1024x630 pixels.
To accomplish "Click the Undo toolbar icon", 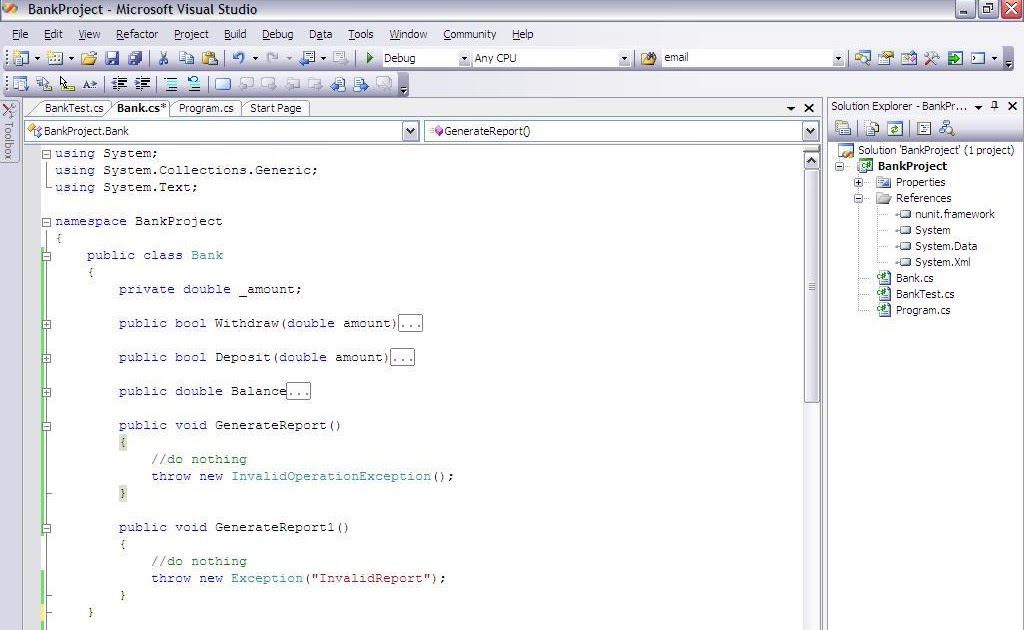I will pos(240,57).
